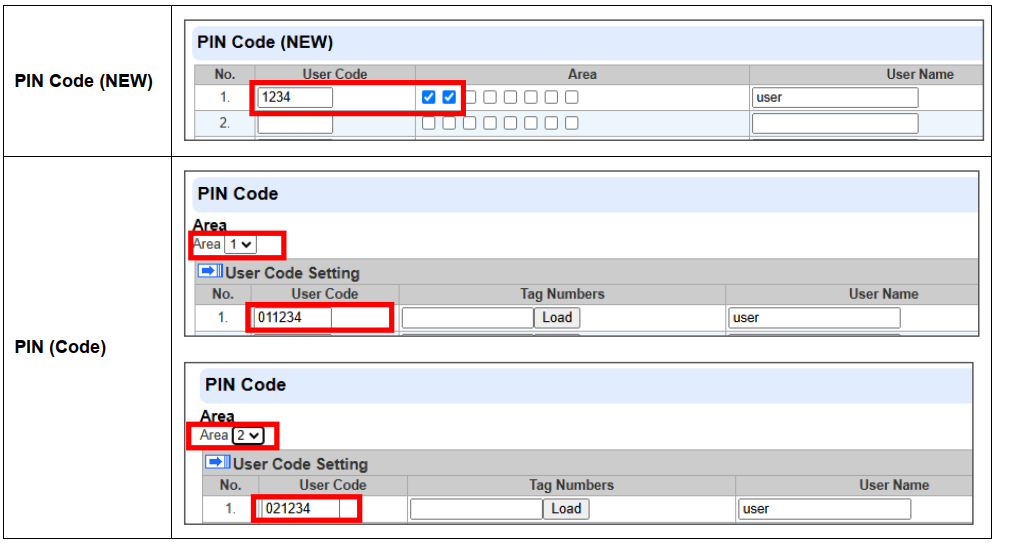Click the blue arrow icon beside User Code Setting under Area 1
This screenshot has width=1010, height=544.
tap(210, 272)
